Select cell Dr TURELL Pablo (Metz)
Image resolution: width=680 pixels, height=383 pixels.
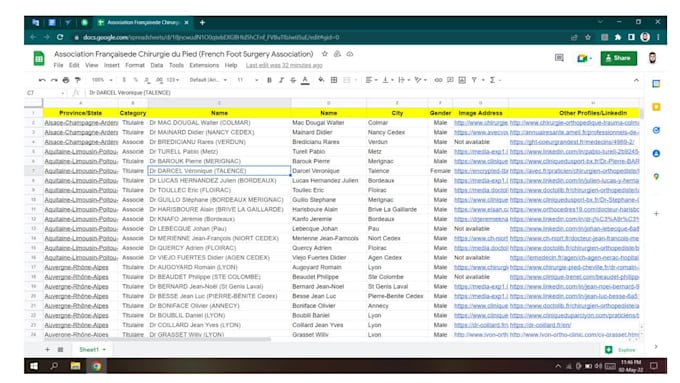[219, 152]
